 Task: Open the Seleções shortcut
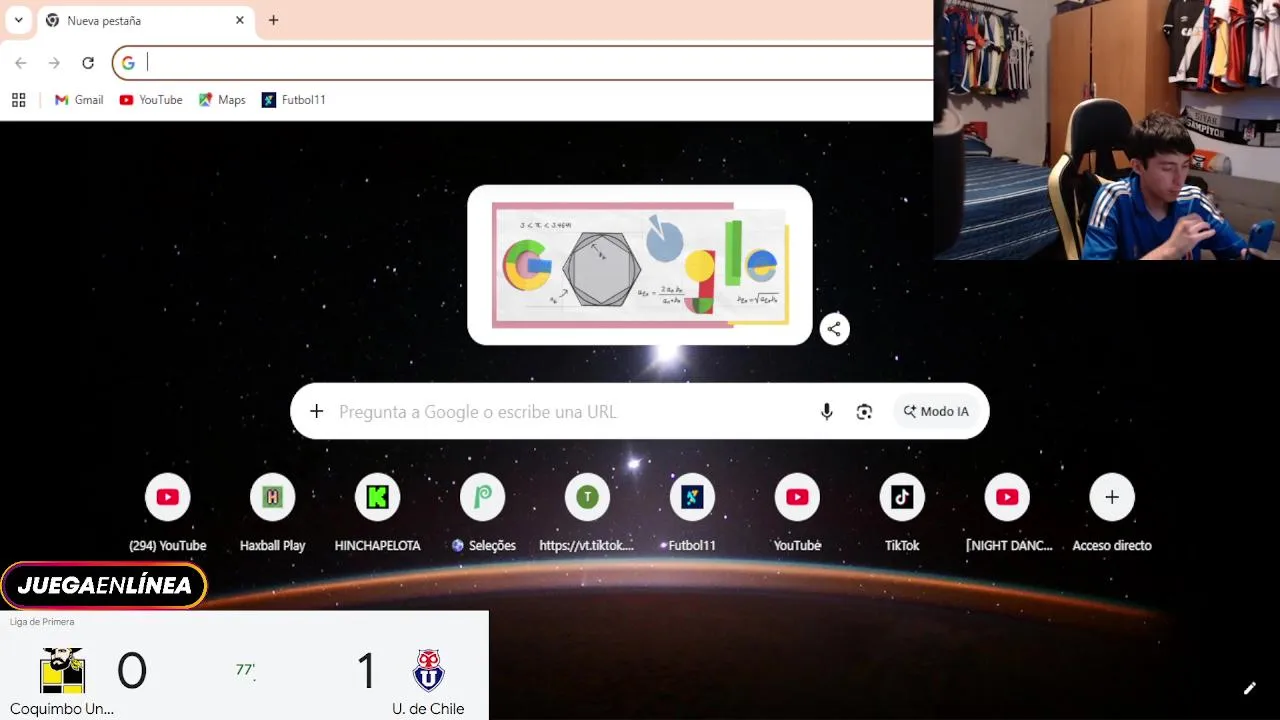pyautogui.click(x=482, y=514)
